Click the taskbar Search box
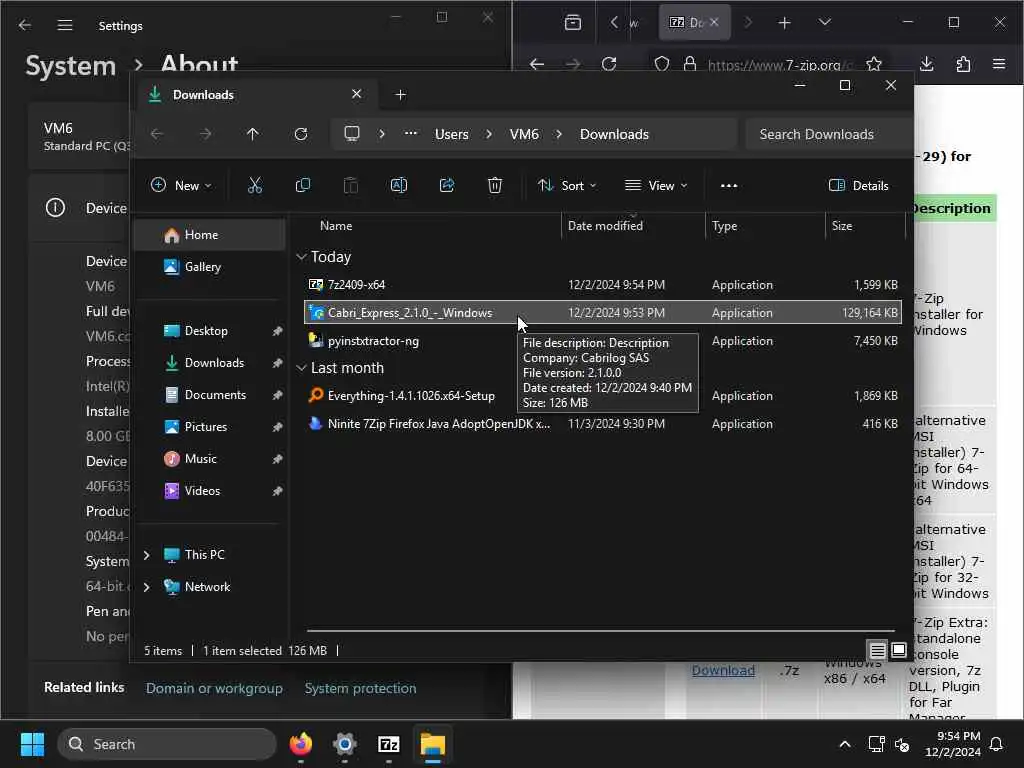1024x768 pixels. 167,744
